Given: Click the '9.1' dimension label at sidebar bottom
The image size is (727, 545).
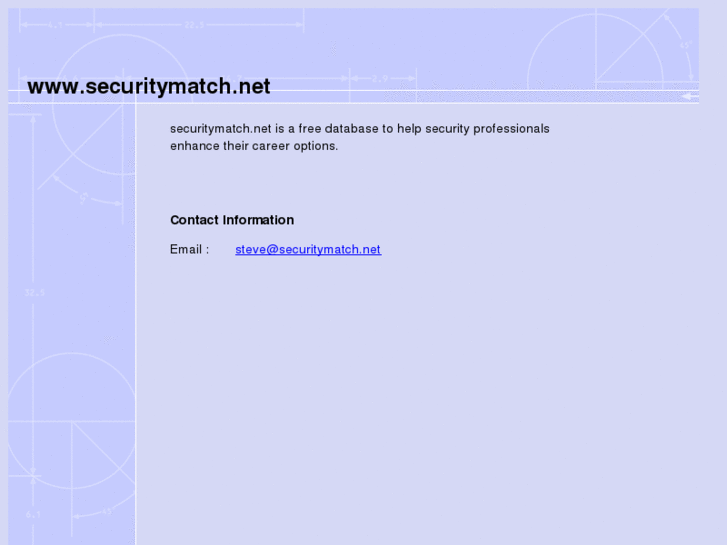Looking at the screenshot, I should point(33,514).
